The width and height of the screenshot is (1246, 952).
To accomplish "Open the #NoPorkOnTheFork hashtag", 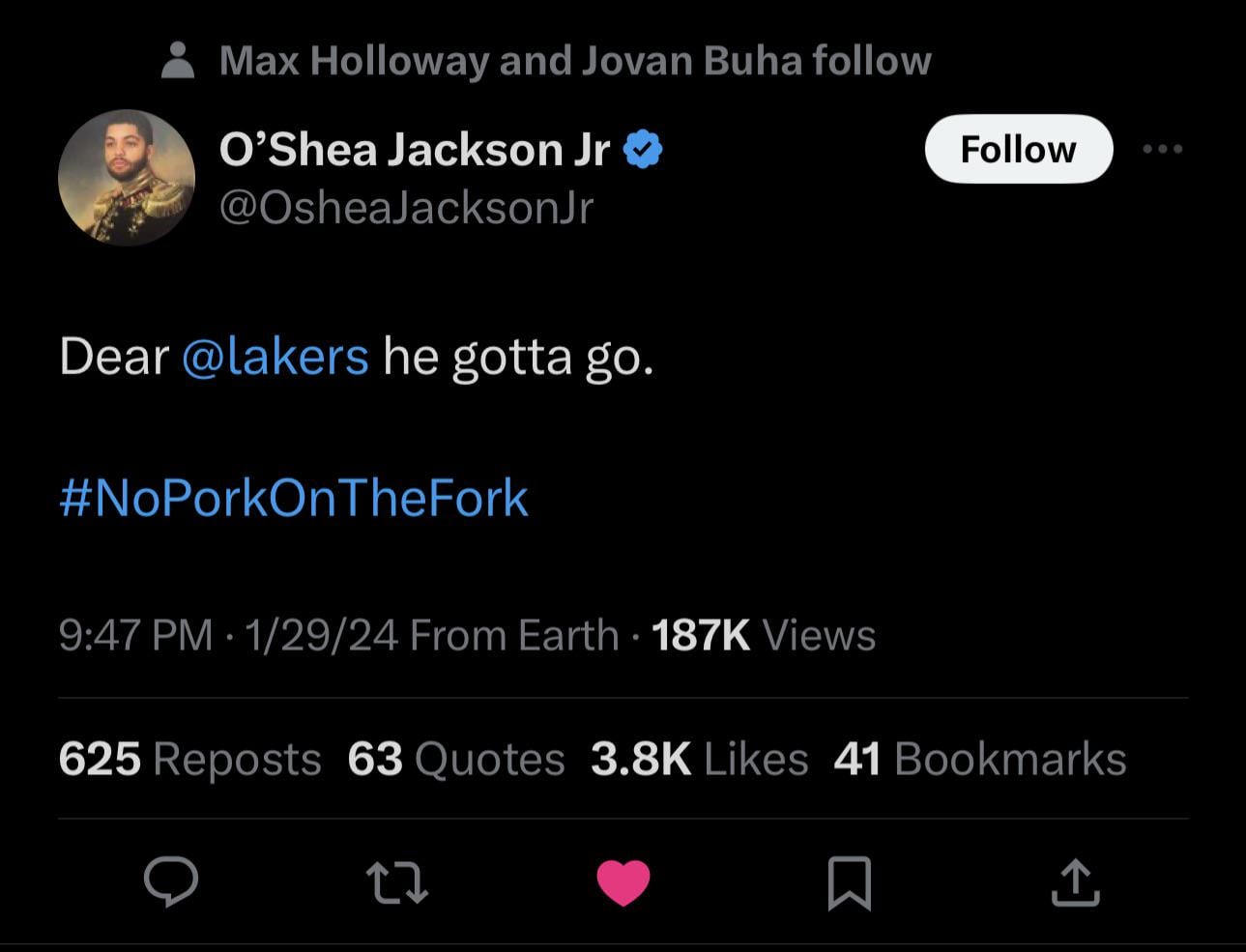I will (x=294, y=498).
